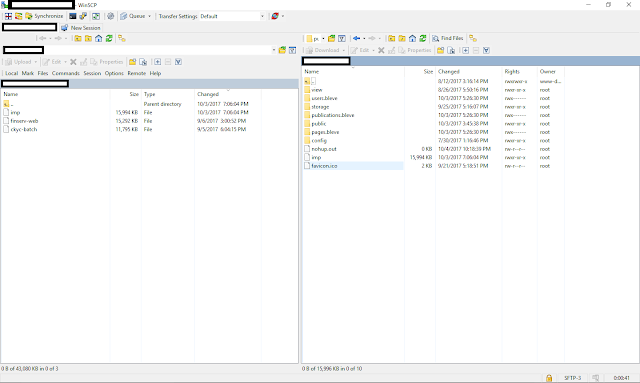640x383 pixels.
Task: Open the Session menu
Action: [92, 73]
